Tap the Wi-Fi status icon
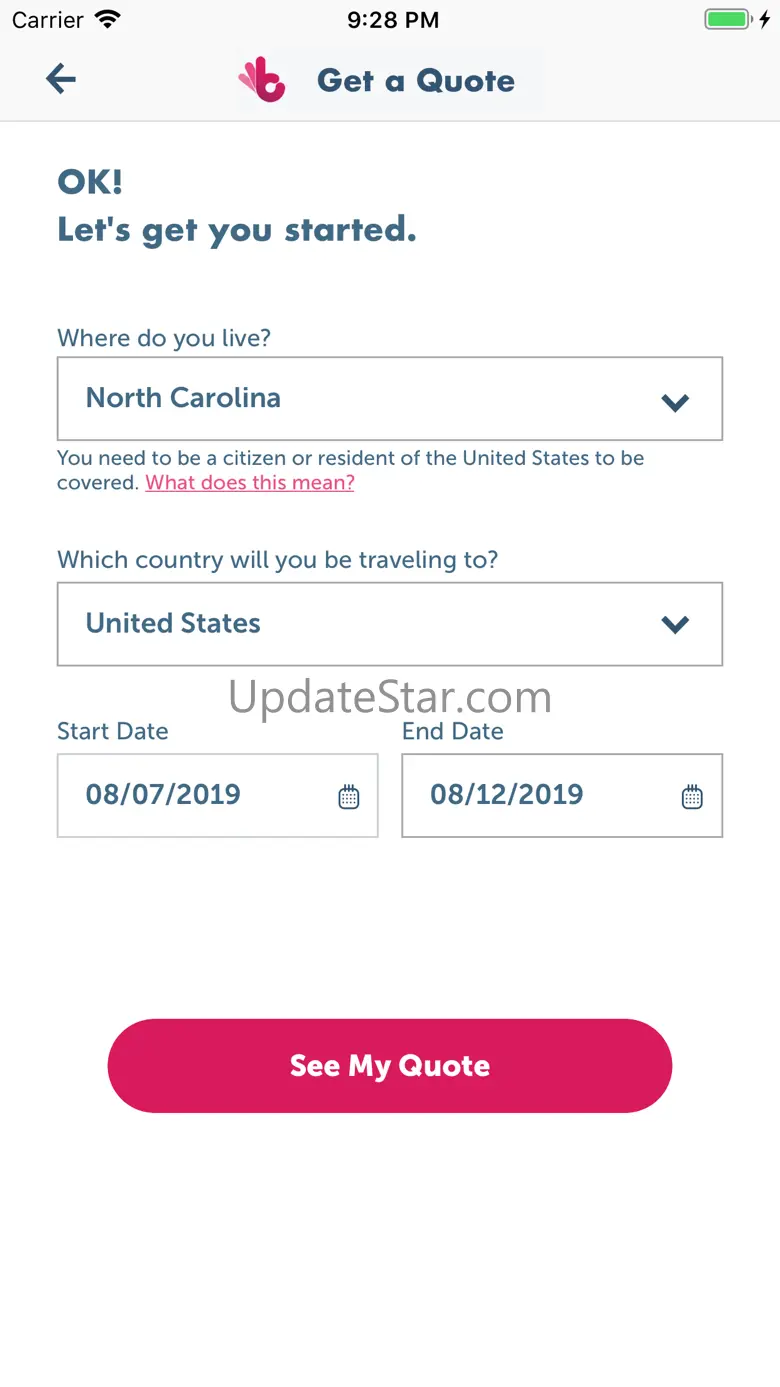 click(106, 19)
